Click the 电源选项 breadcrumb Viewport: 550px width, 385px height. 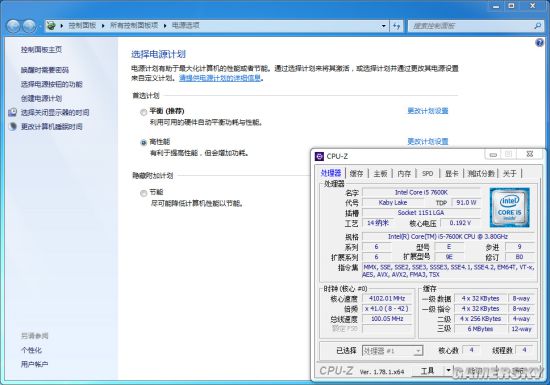click(x=186, y=26)
